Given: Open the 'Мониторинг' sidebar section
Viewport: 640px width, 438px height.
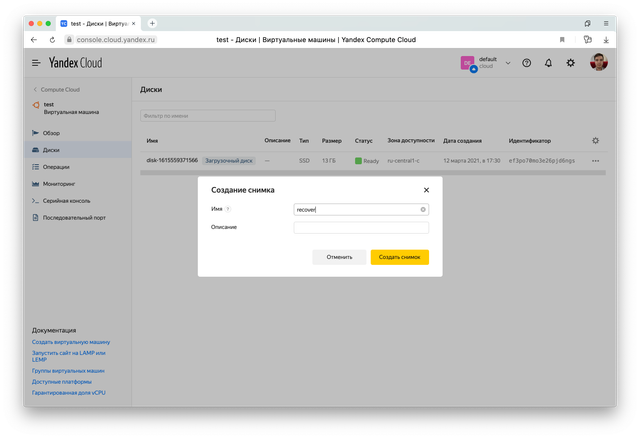Looking at the screenshot, I should pos(60,184).
